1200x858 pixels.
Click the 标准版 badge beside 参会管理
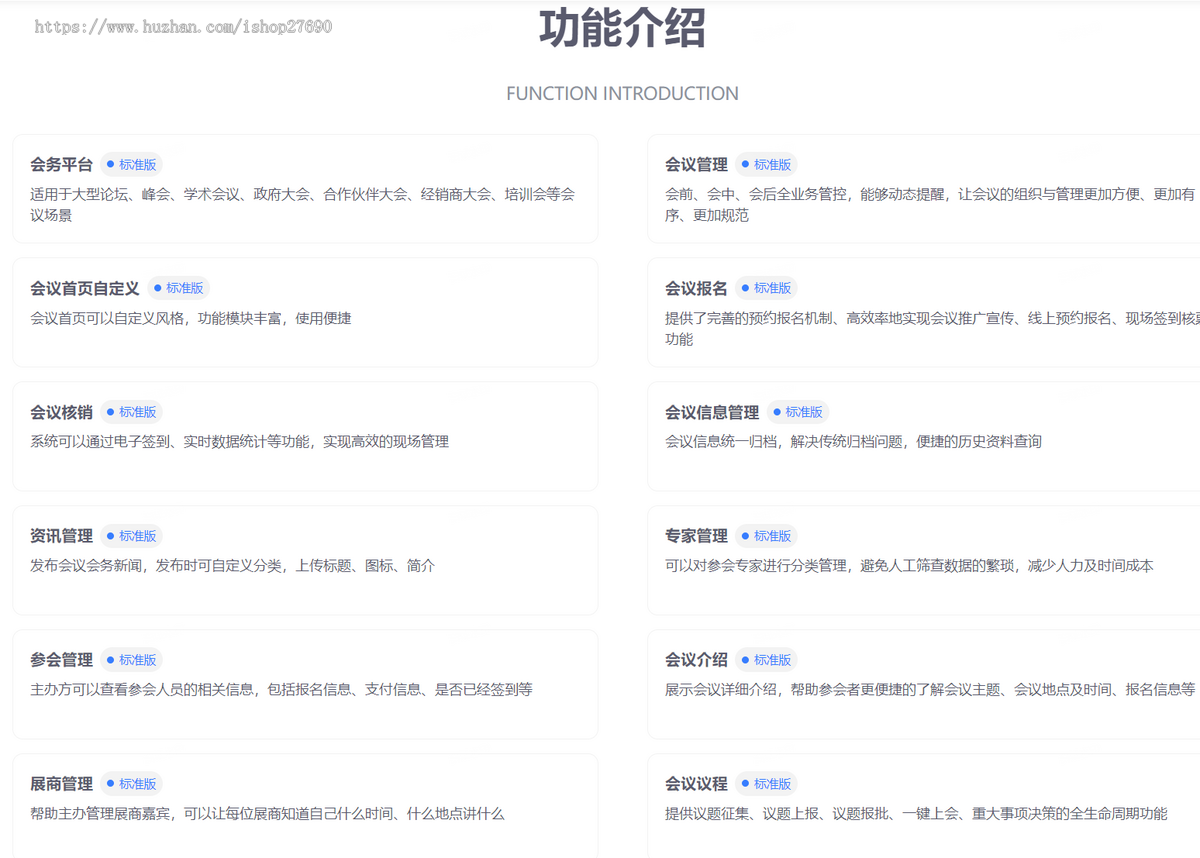tap(132, 660)
